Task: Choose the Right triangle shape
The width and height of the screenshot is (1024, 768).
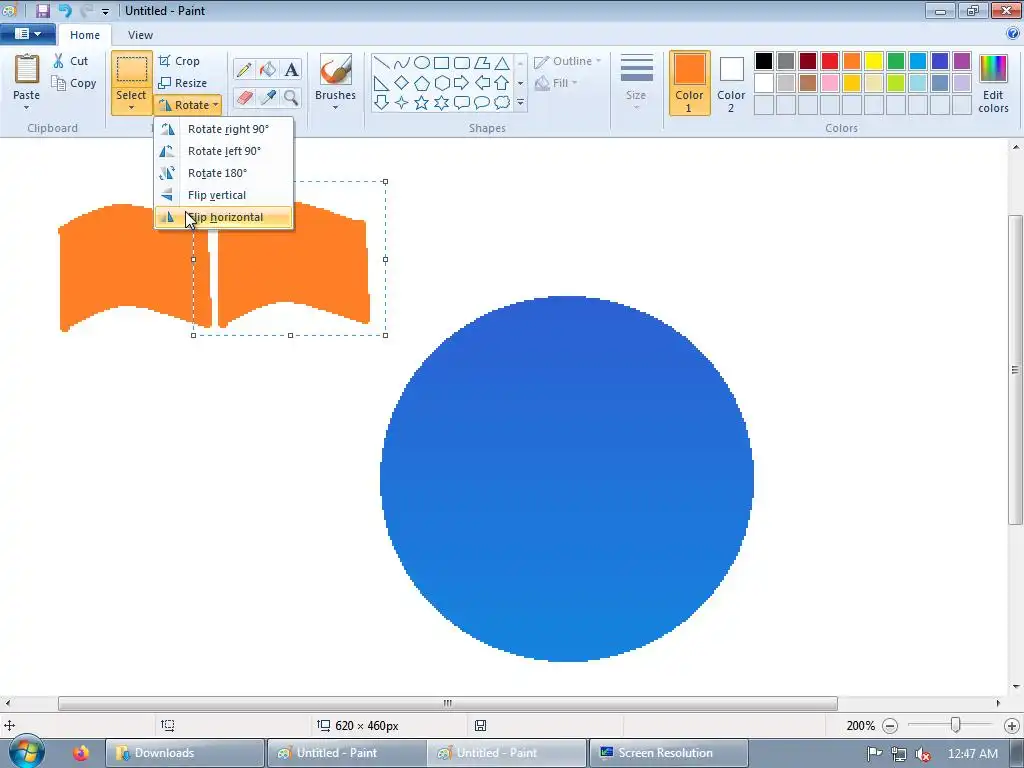Action: [381, 83]
